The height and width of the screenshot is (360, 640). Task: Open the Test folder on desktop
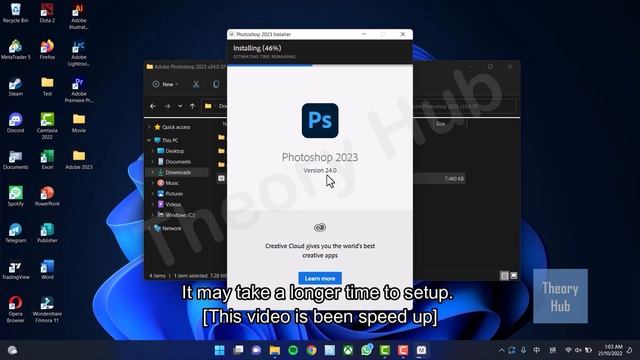pos(47,87)
